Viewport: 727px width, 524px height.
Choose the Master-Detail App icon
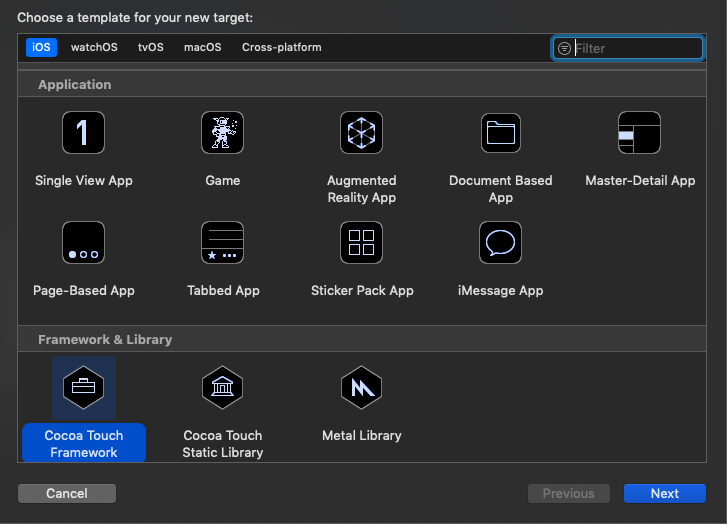[639, 133]
